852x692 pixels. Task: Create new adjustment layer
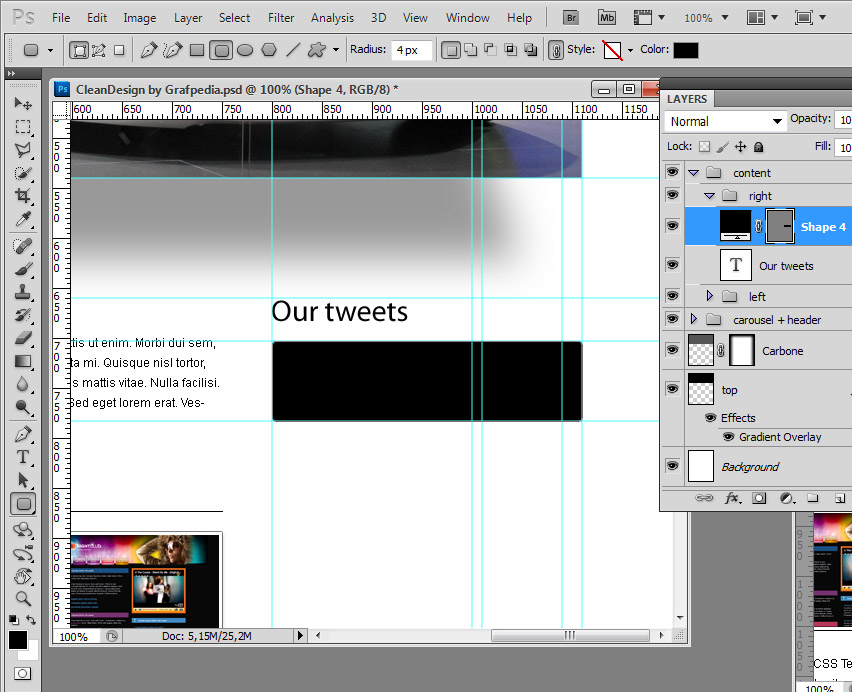[787, 498]
